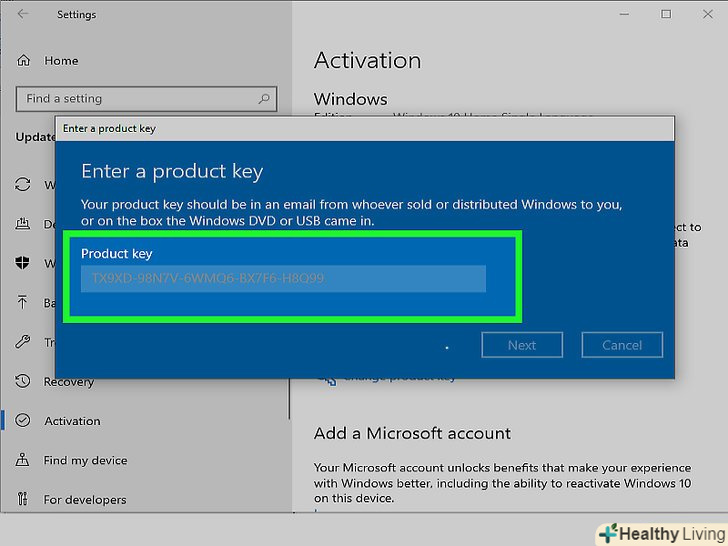Open For developers settings

pyautogui.click(x=85, y=500)
